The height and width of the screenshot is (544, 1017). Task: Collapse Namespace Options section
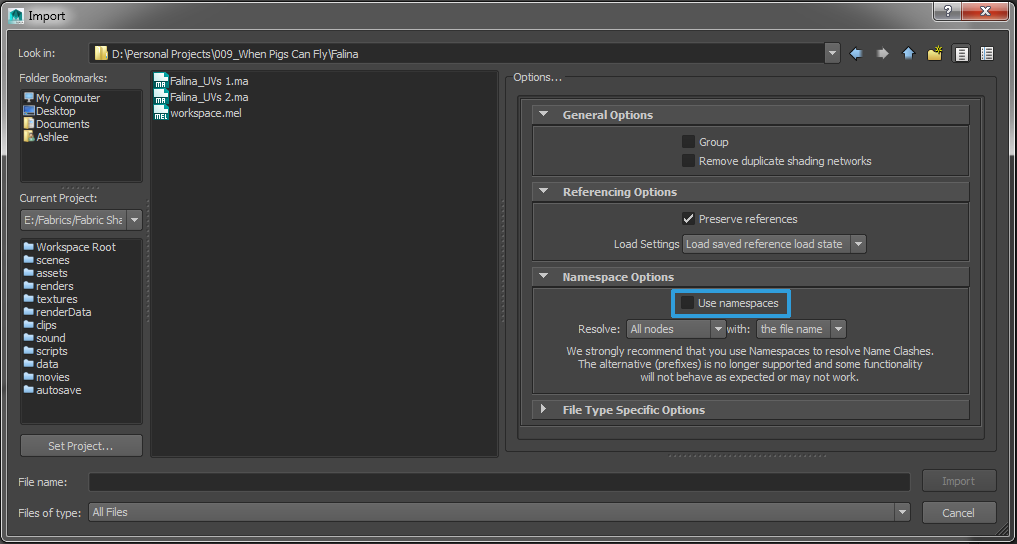544,277
